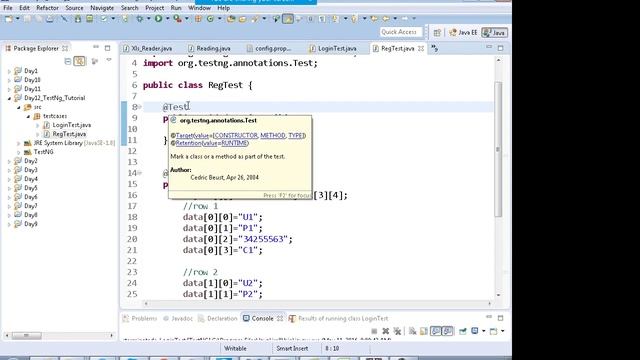Image resolution: width=640 pixels, height=360 pixels.
Task: Click Remove All Terminated Launches icon
Action: pyautogui.click(x=397, y=331)
